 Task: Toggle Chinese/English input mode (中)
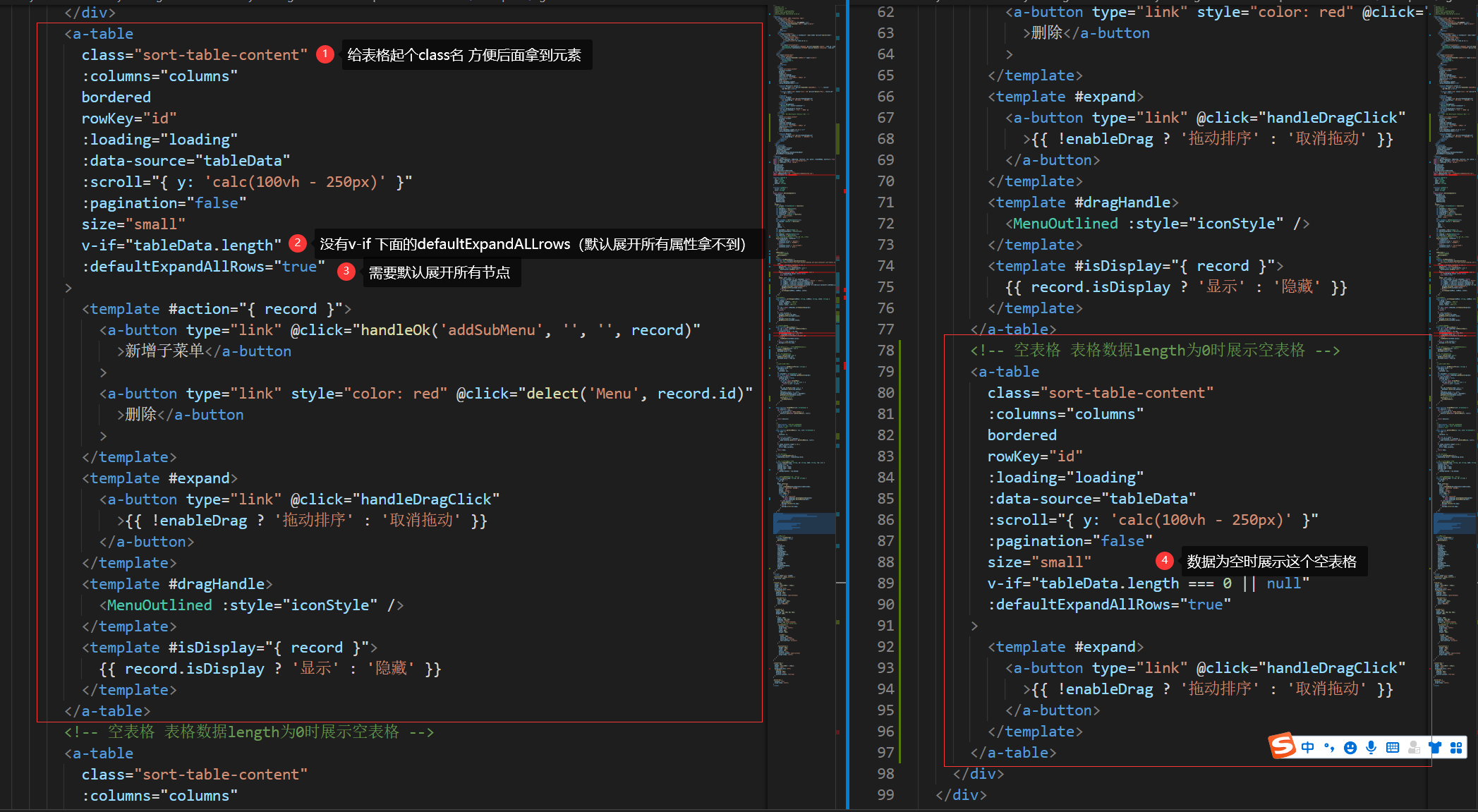pos(1308,748)
